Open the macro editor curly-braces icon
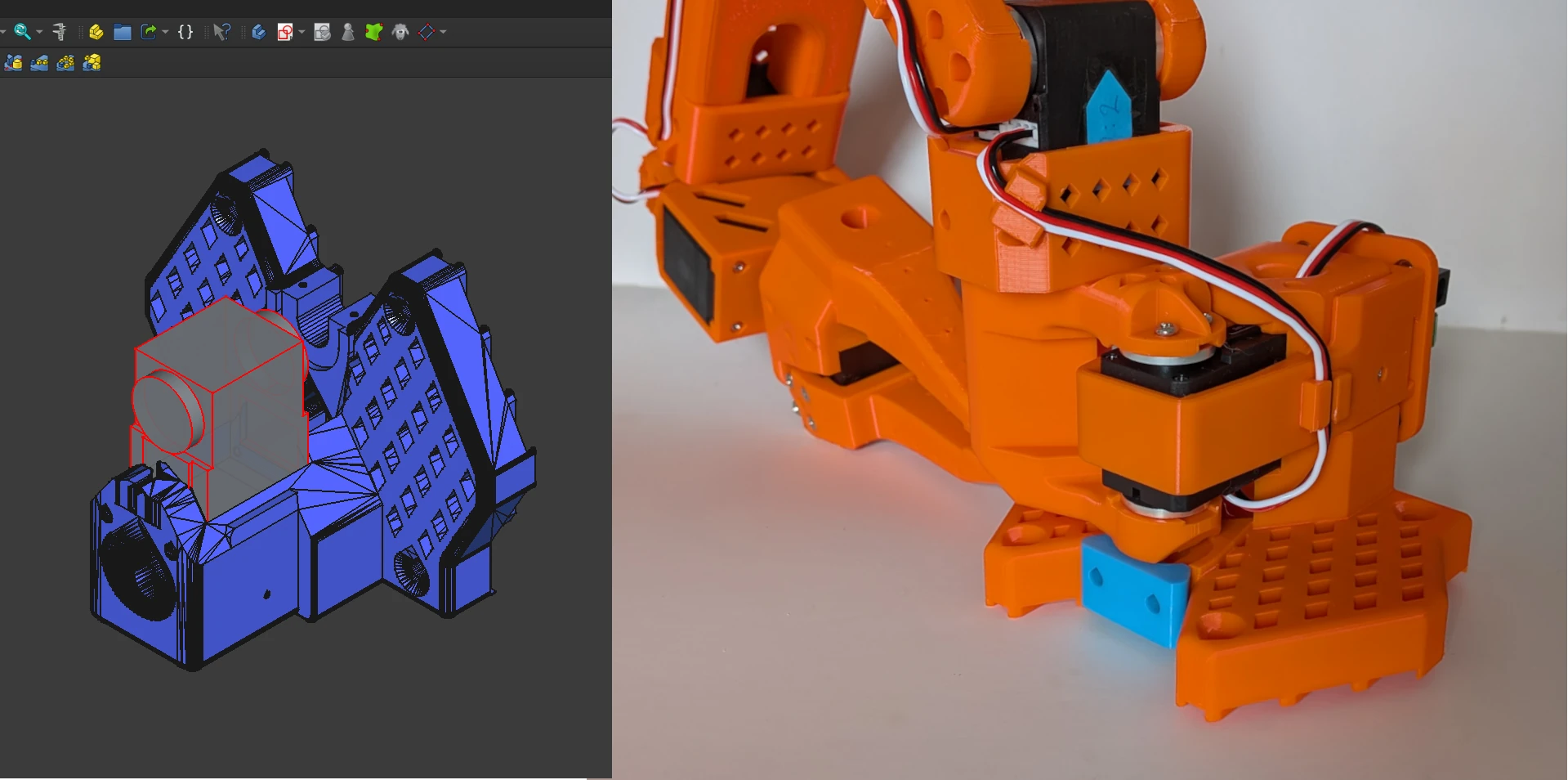 pyautogui.click(x=185, y=32)
